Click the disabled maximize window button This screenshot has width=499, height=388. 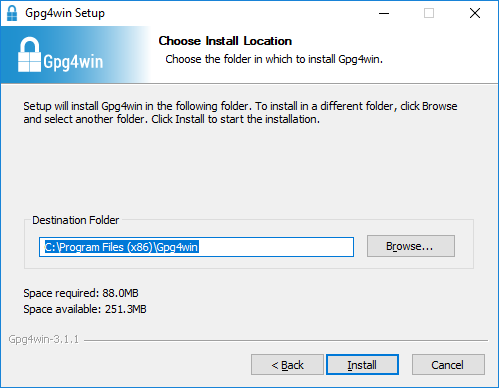tap(429, 13)
